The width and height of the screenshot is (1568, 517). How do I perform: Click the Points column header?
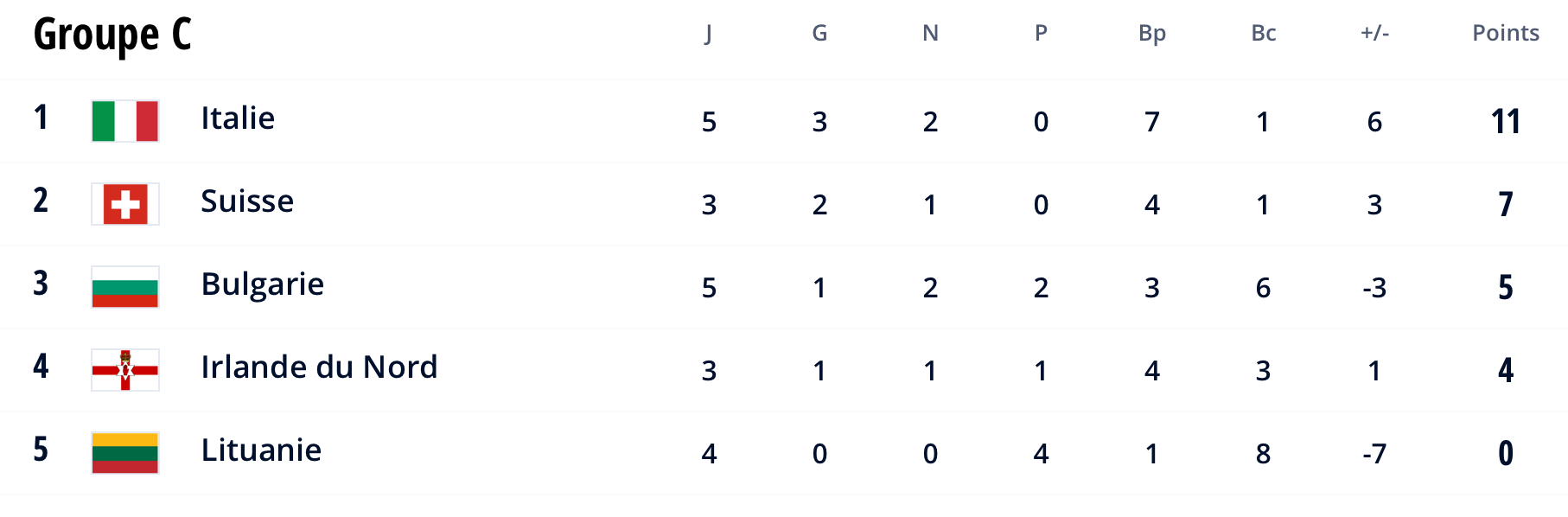point(1506,33)
